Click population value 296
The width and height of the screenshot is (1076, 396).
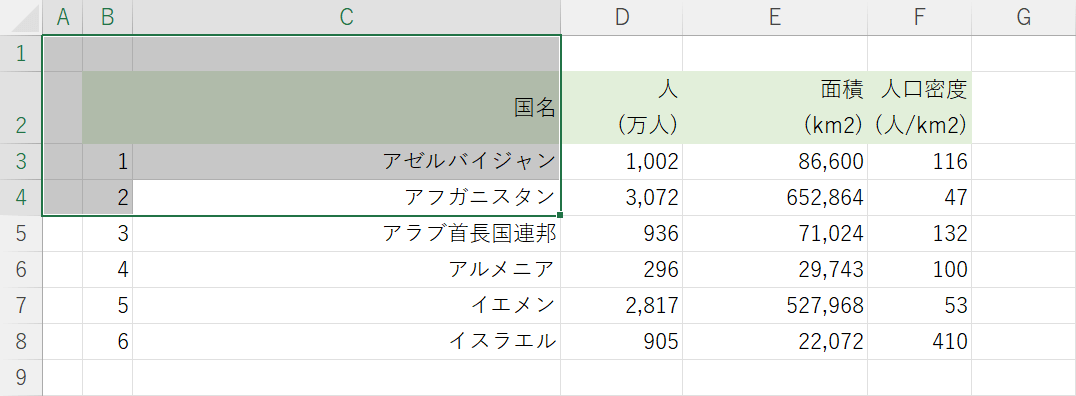622,270
